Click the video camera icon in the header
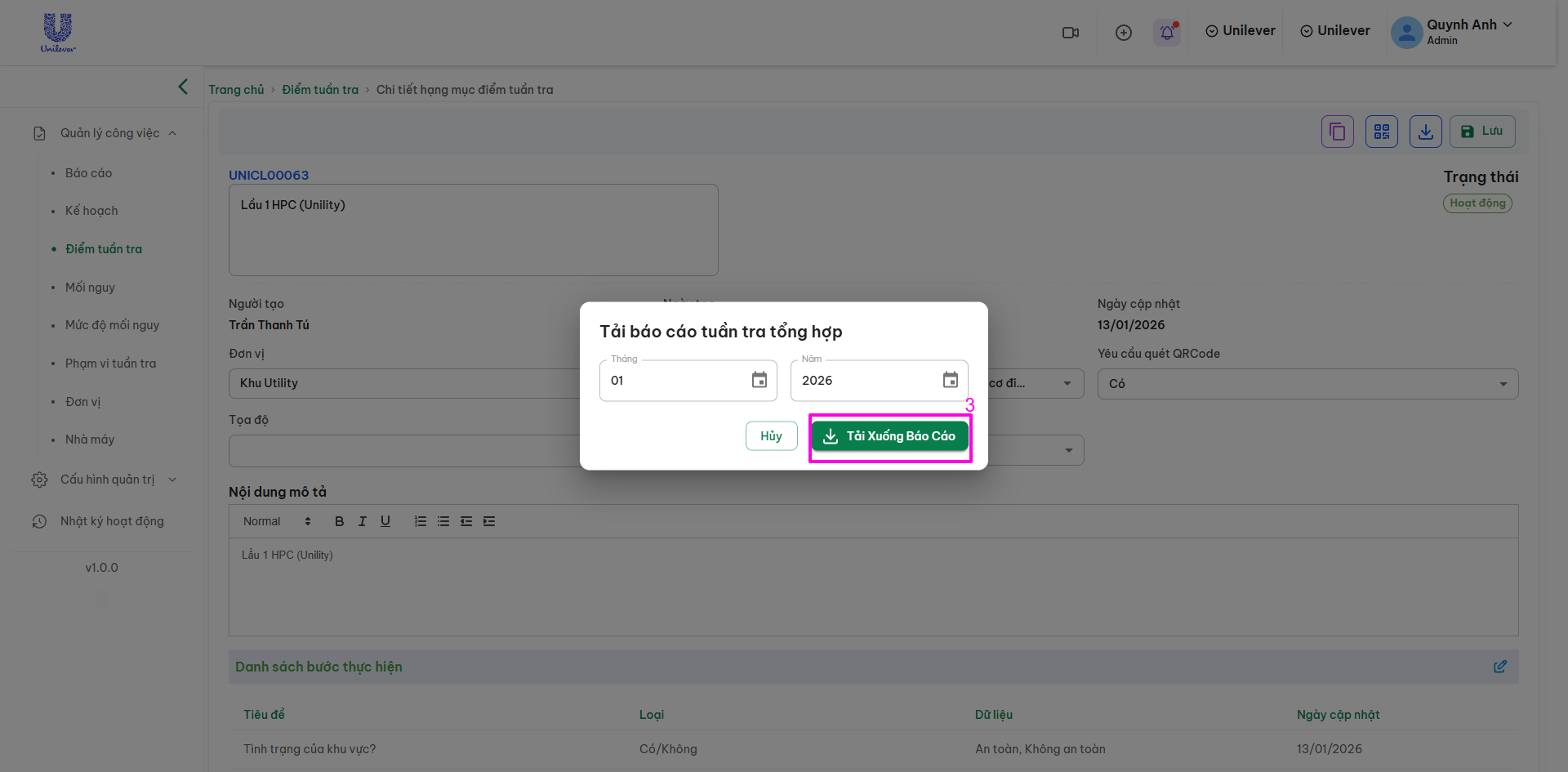This screenshot has height=772, width=1568. (1070, 33)
